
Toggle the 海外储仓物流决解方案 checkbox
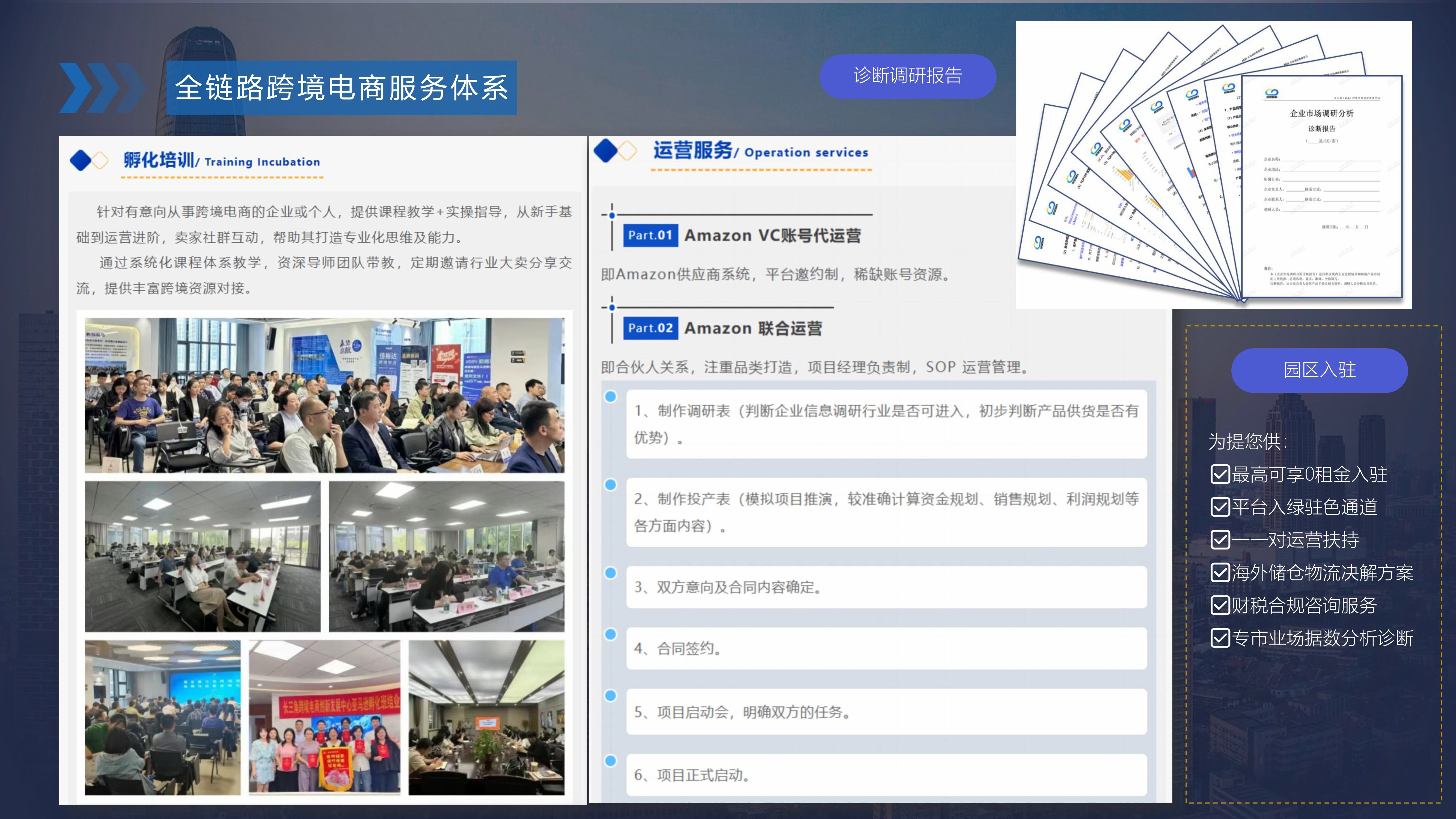[1220, 572]
